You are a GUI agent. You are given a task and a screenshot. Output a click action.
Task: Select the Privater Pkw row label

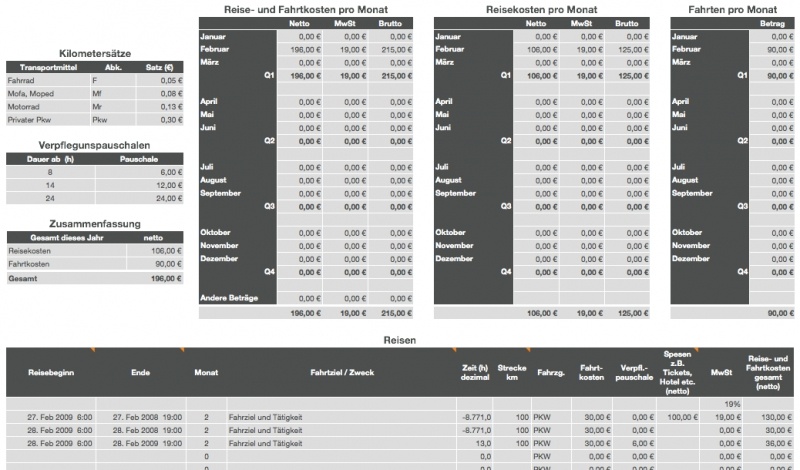coord(46,119)
